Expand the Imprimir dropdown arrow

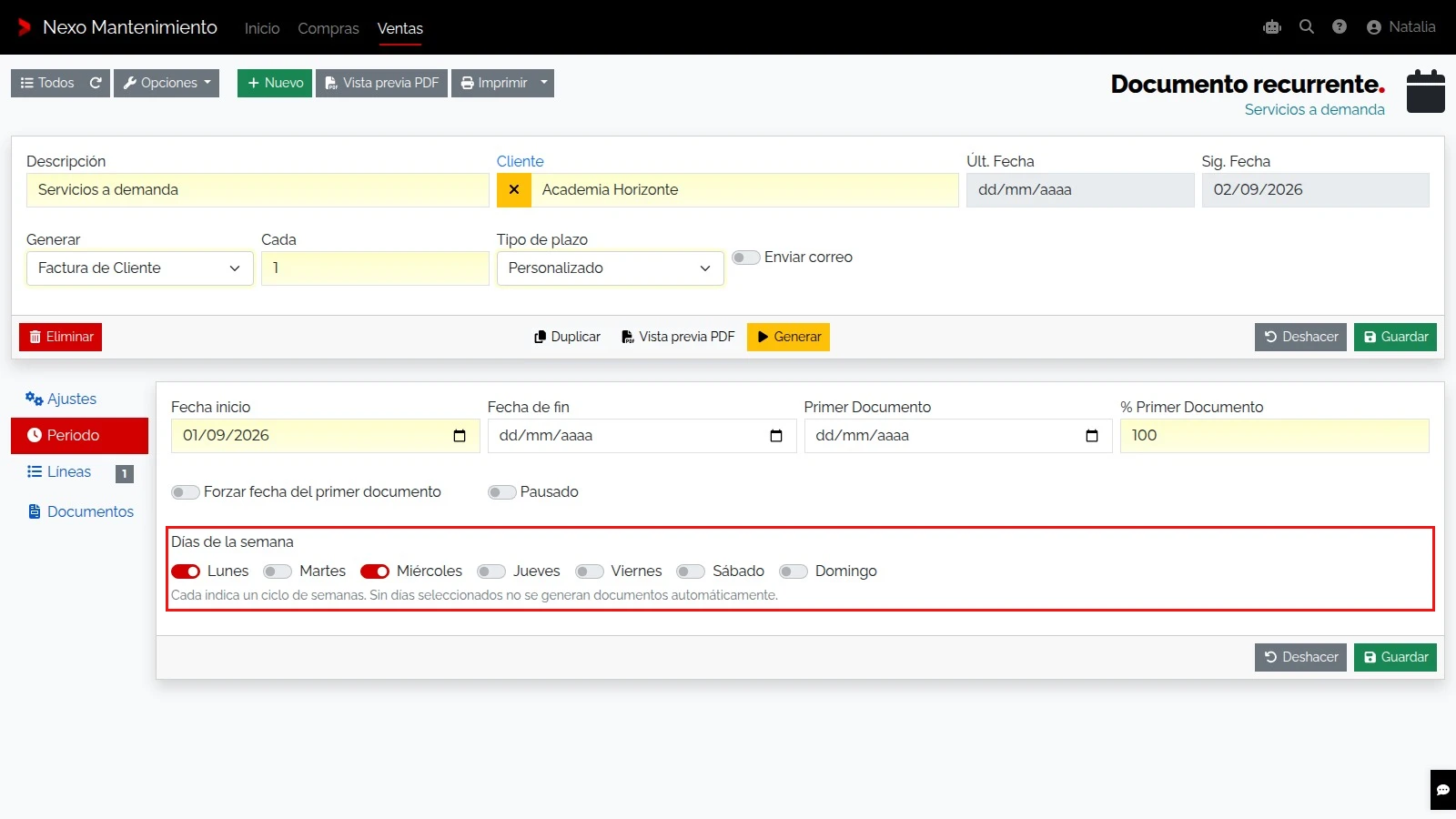tap(544, 83)
